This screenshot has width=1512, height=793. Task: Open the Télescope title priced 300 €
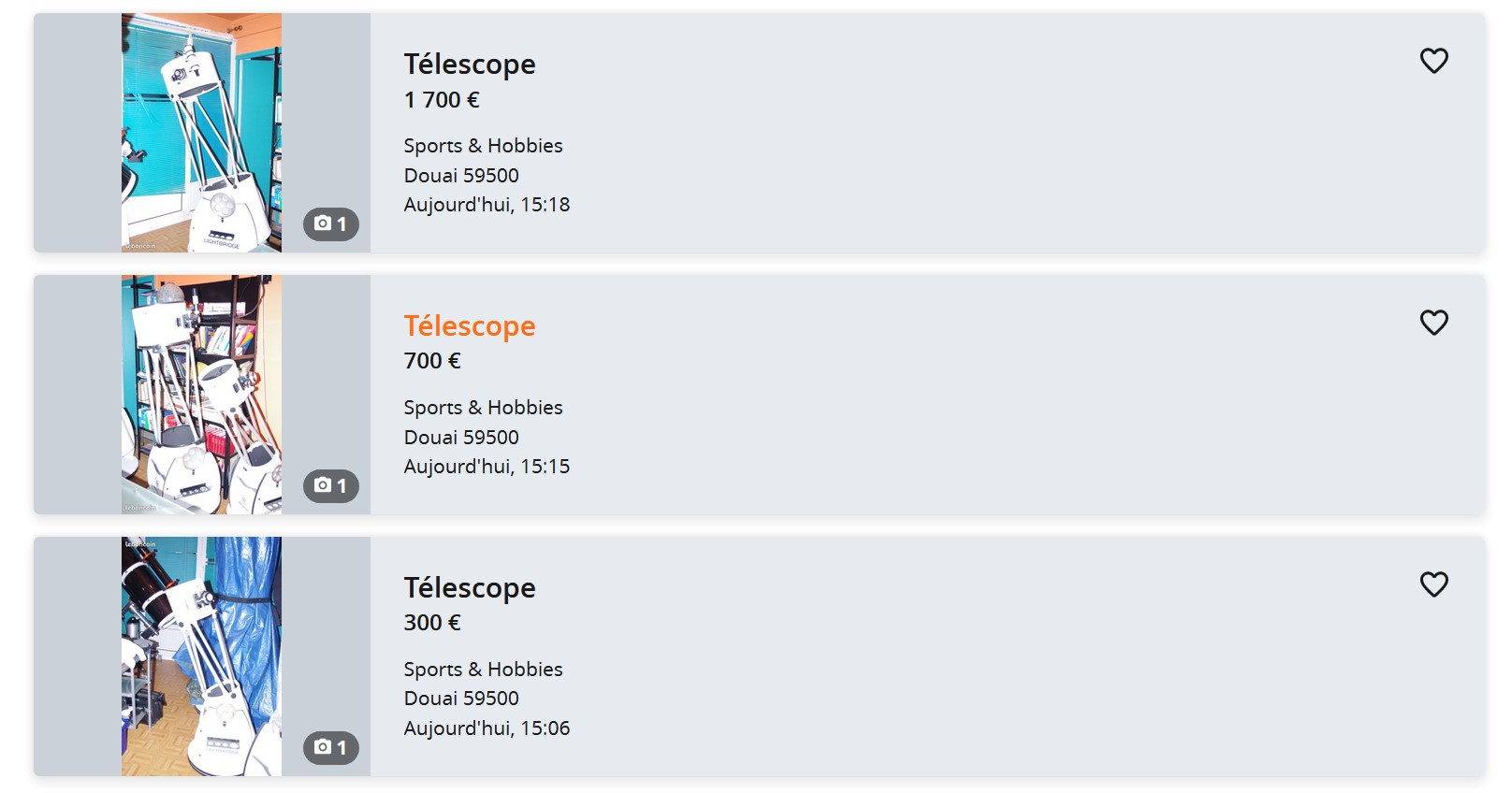point(470,588)
